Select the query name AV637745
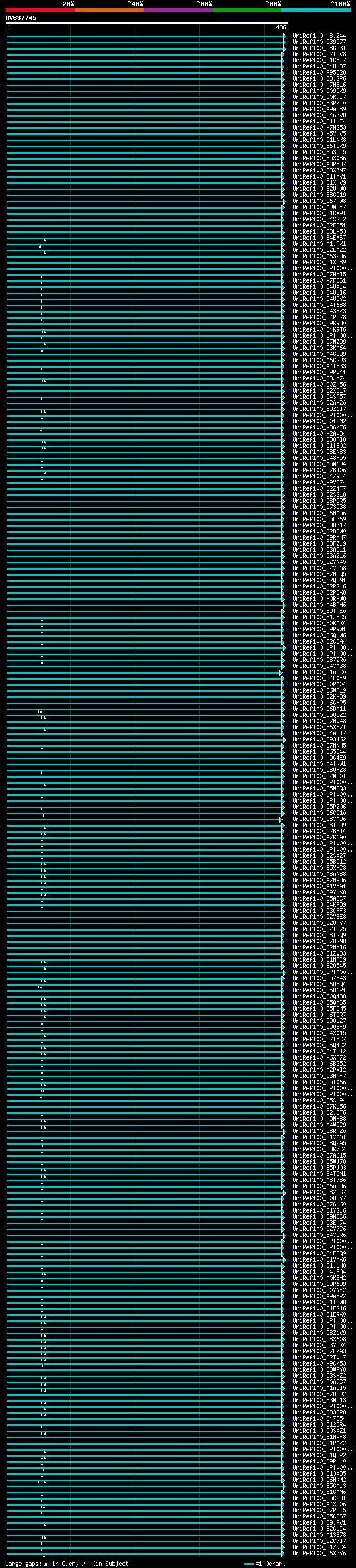Viewport: 356px width, 1568px height. 21,18
